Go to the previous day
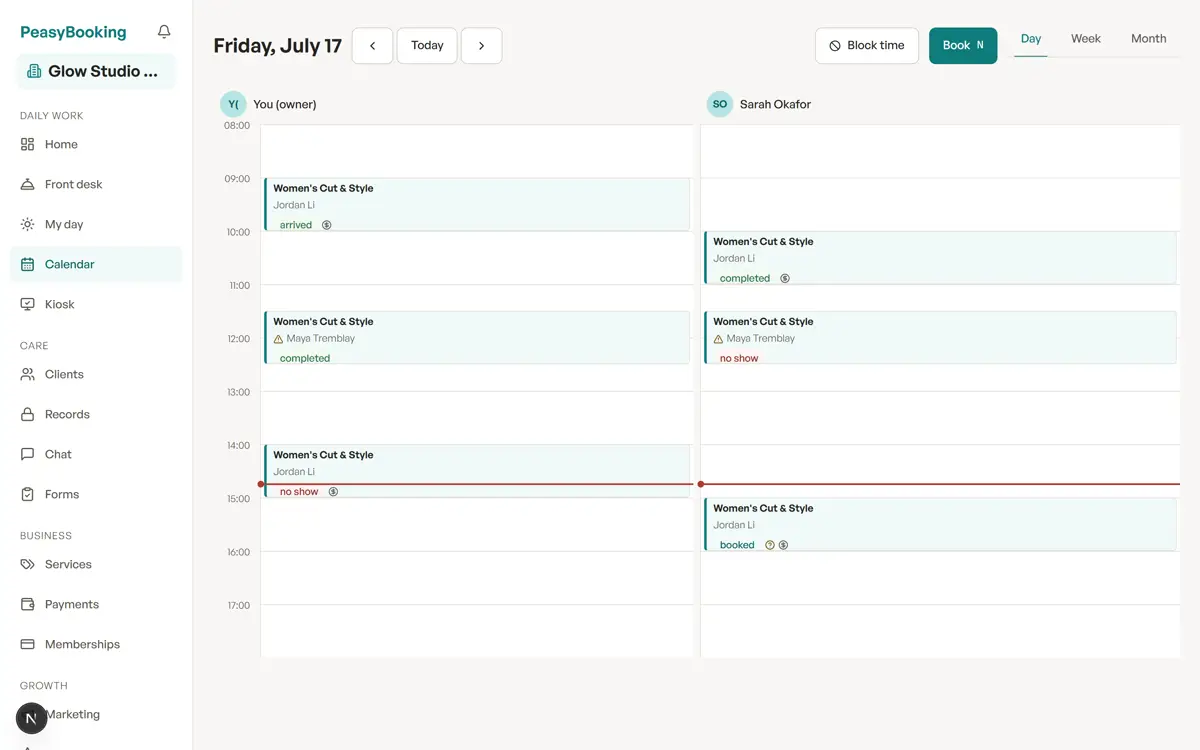1200x750 pixels. 373,46
